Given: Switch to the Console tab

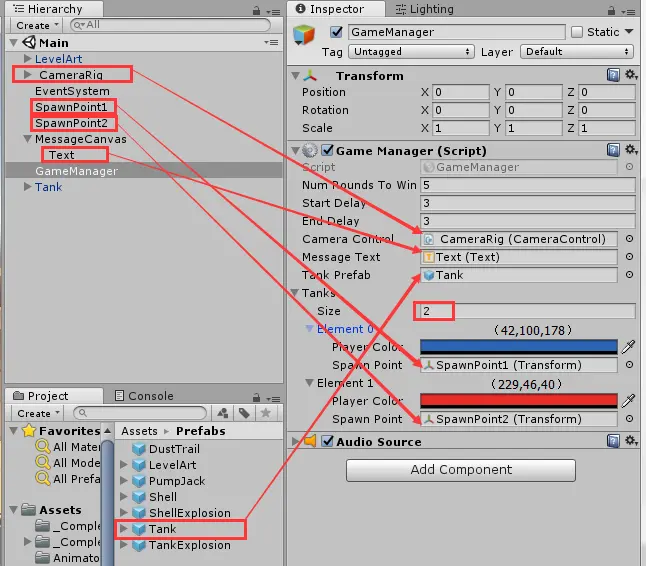Looking at the screenshot, I should 144,396.
